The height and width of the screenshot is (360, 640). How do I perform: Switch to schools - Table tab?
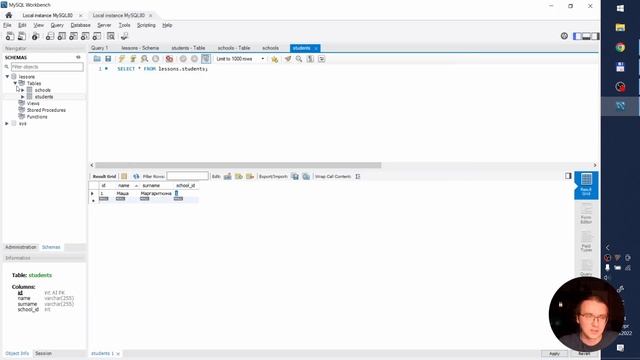pos(234,48)
